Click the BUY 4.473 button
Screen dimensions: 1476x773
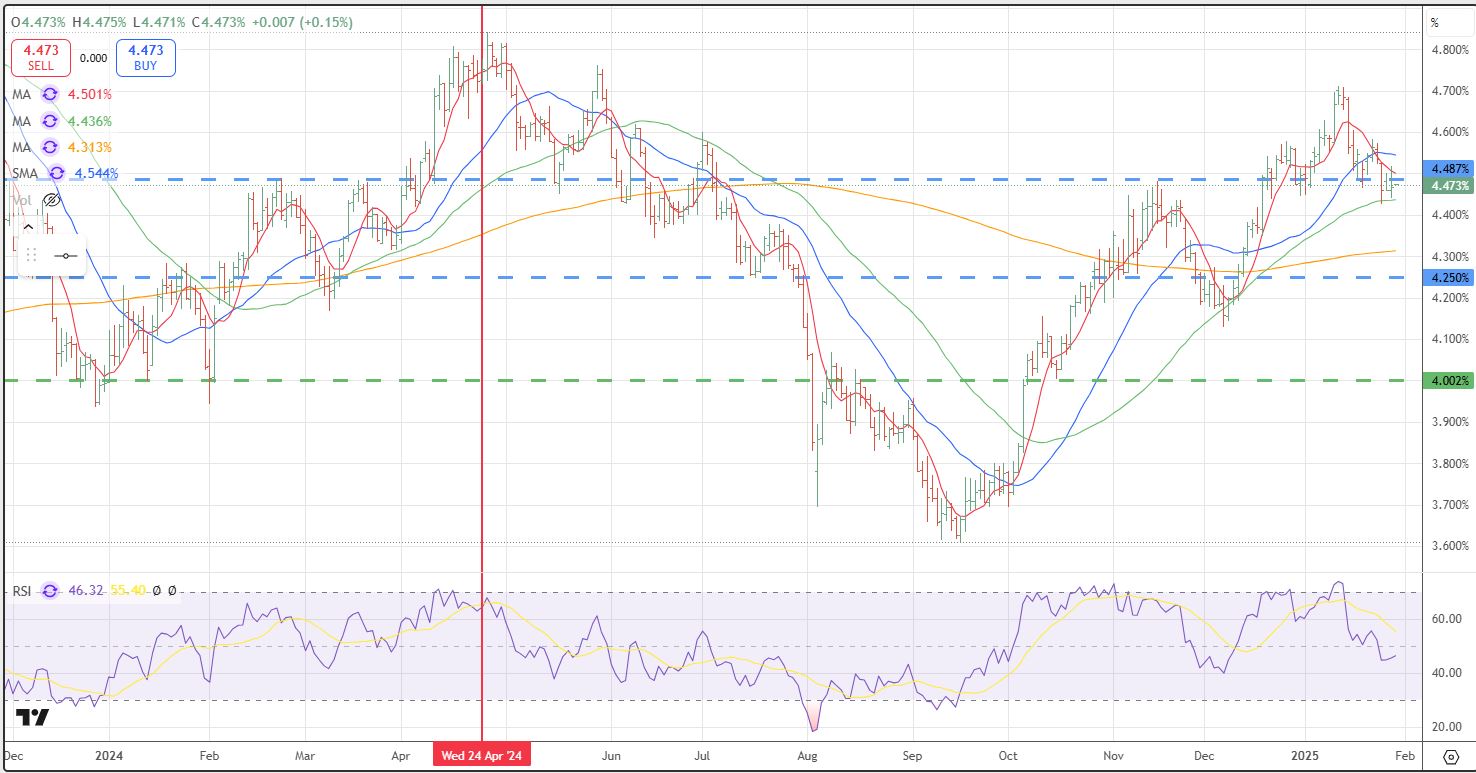pyautogui.click(x=145, y=58)
